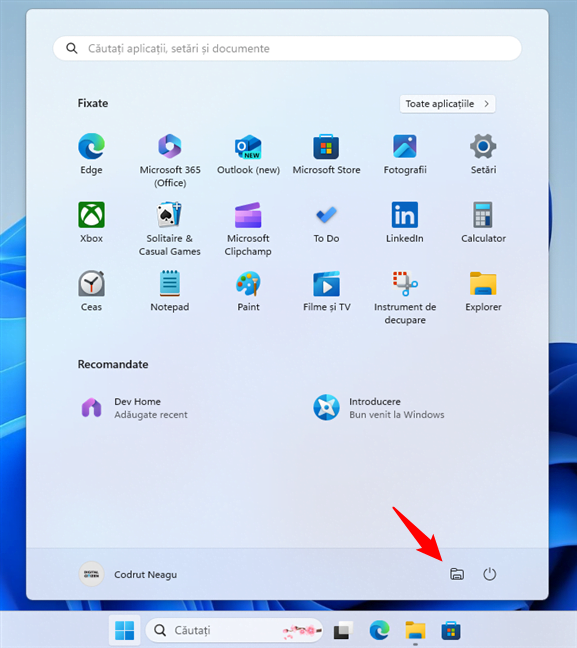Open the To Do app
Image resolution: width=577 pixels, height=648 pixels.
(x=327, y=223)
